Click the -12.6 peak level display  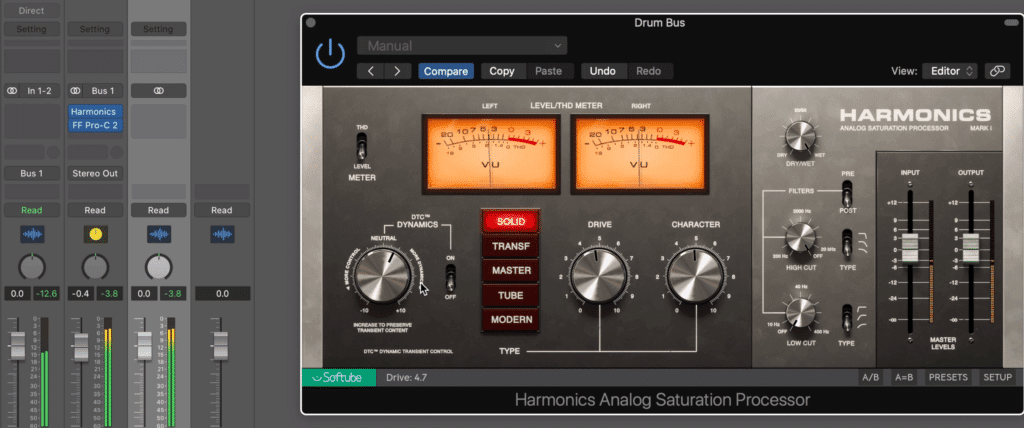tap(46, 294)
